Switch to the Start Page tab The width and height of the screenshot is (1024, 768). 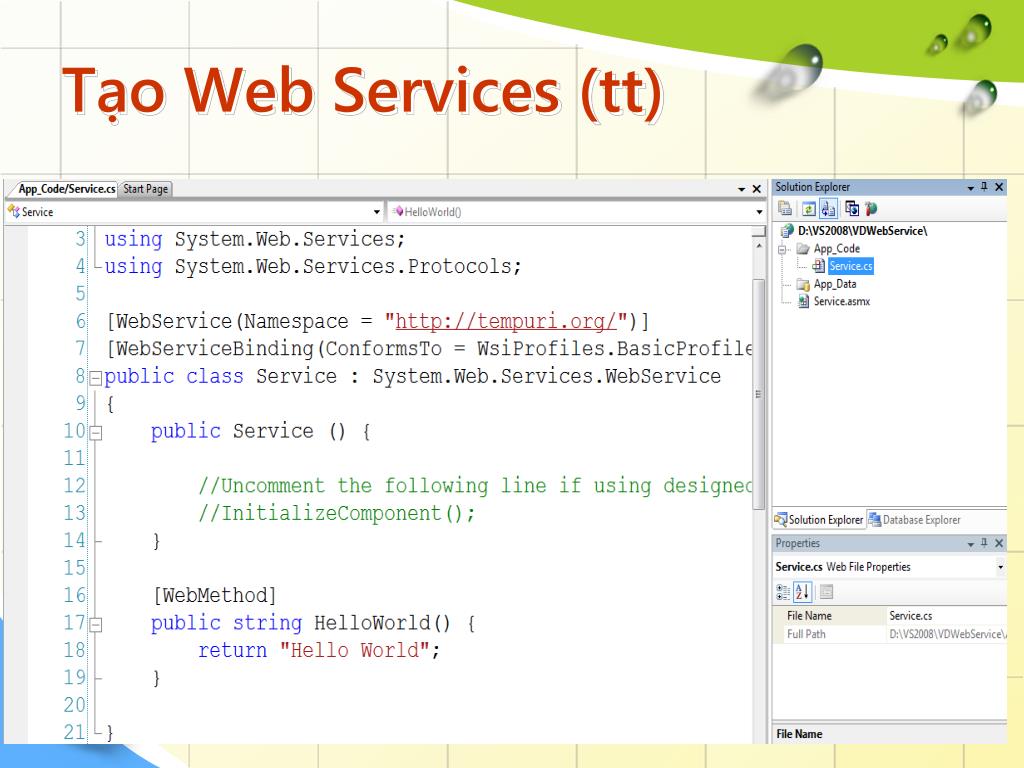145,189
